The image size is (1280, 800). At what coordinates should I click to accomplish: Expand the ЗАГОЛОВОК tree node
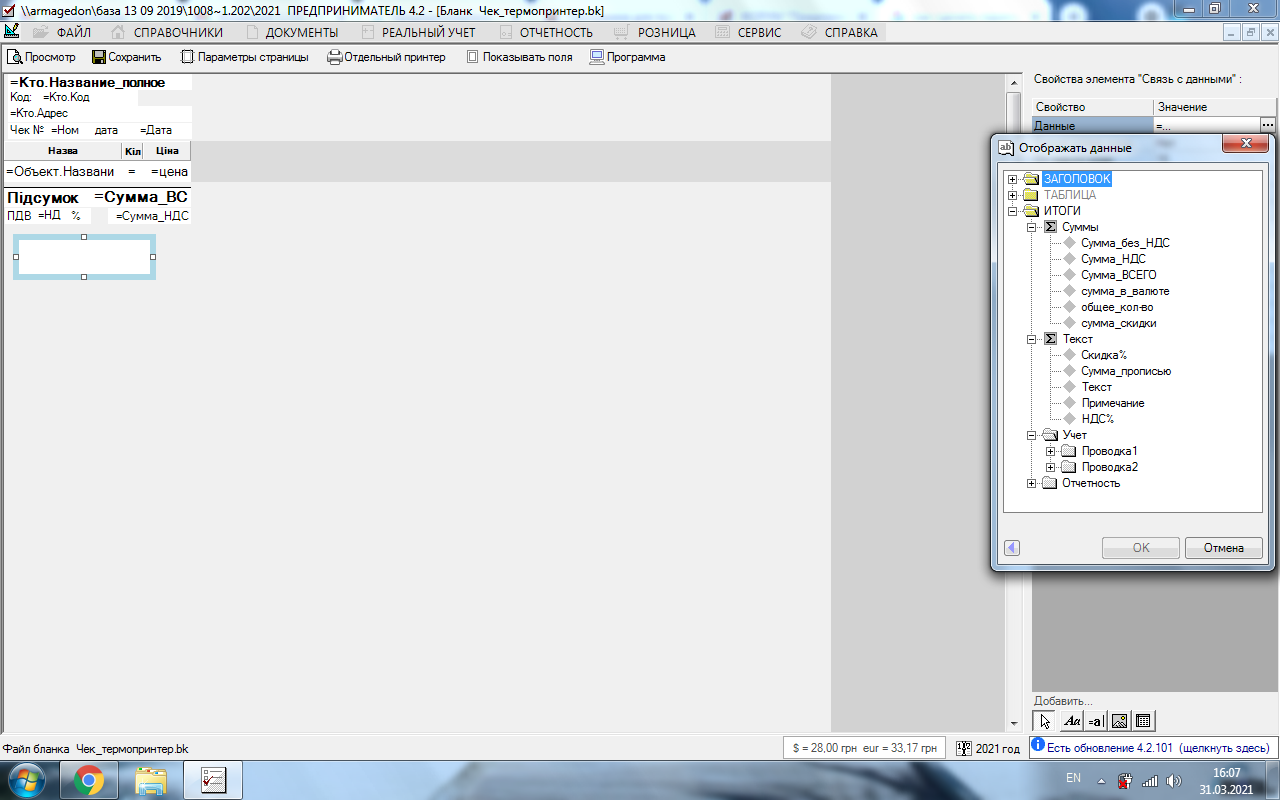[1013, 180]
